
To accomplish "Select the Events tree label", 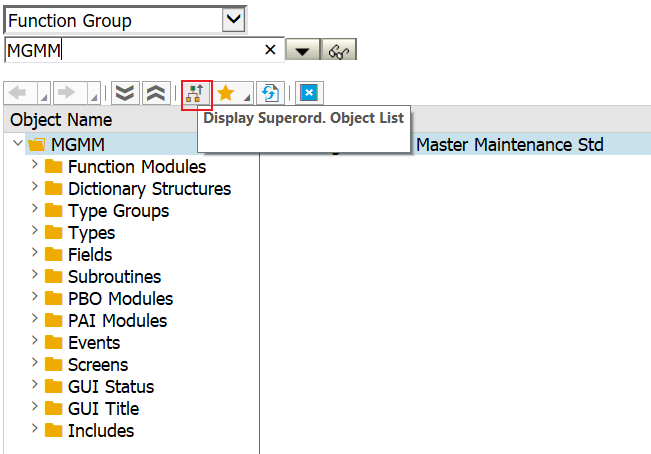I will (x=94, y=343).
